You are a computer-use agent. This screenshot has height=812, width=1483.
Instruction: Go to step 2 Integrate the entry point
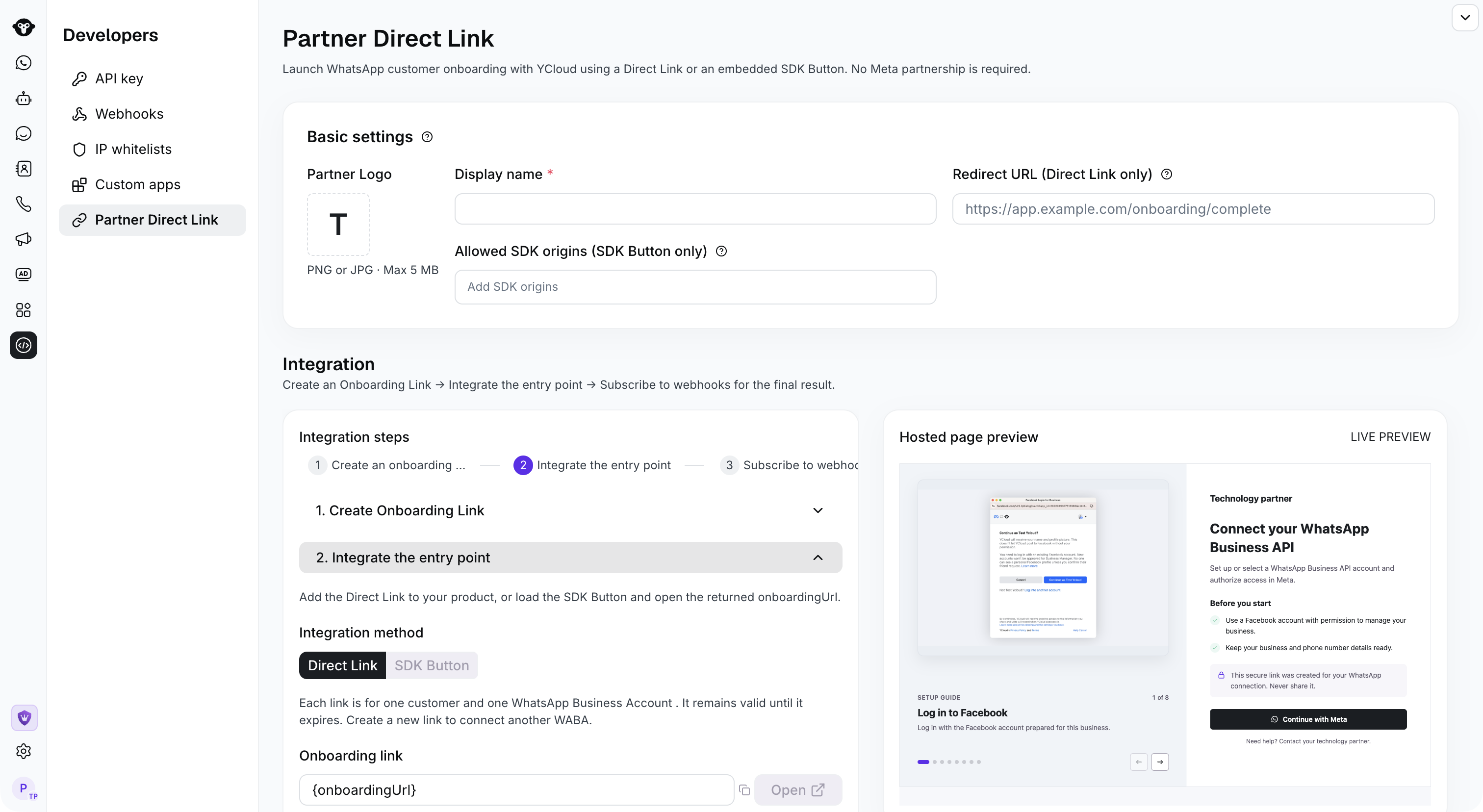click(x=592, y=465)
